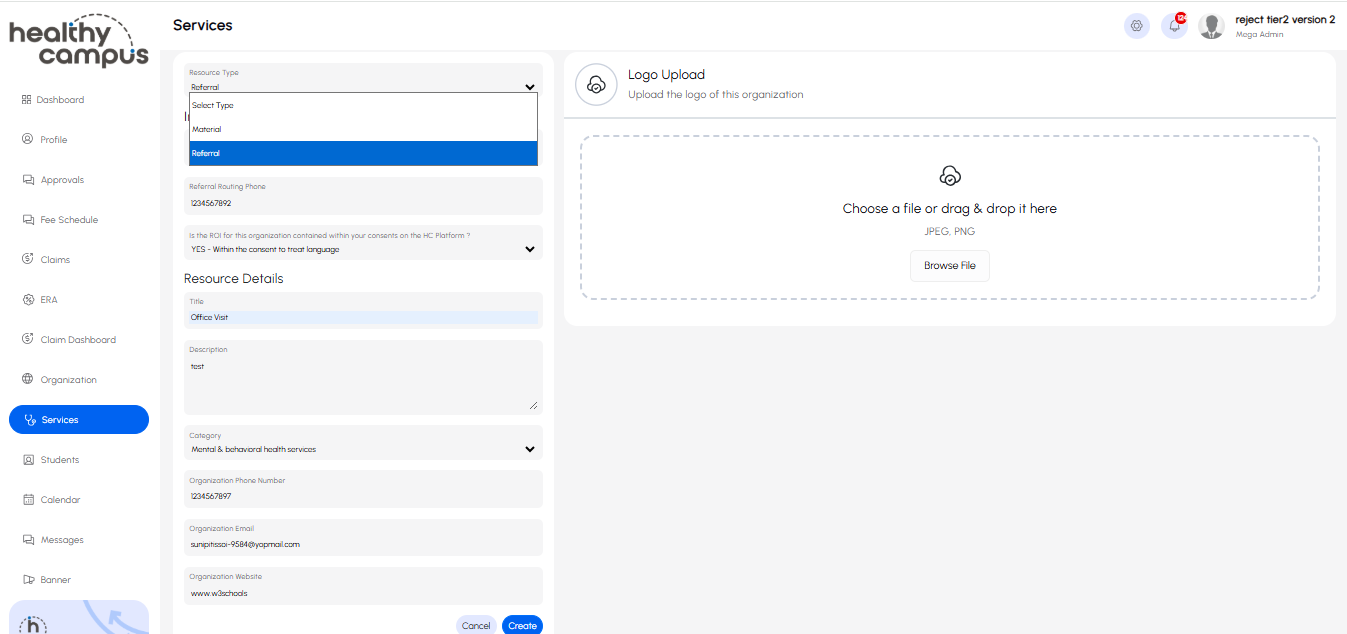Click the Cancel button
This screenshot has height=634, width=1347.
point(476,625)
